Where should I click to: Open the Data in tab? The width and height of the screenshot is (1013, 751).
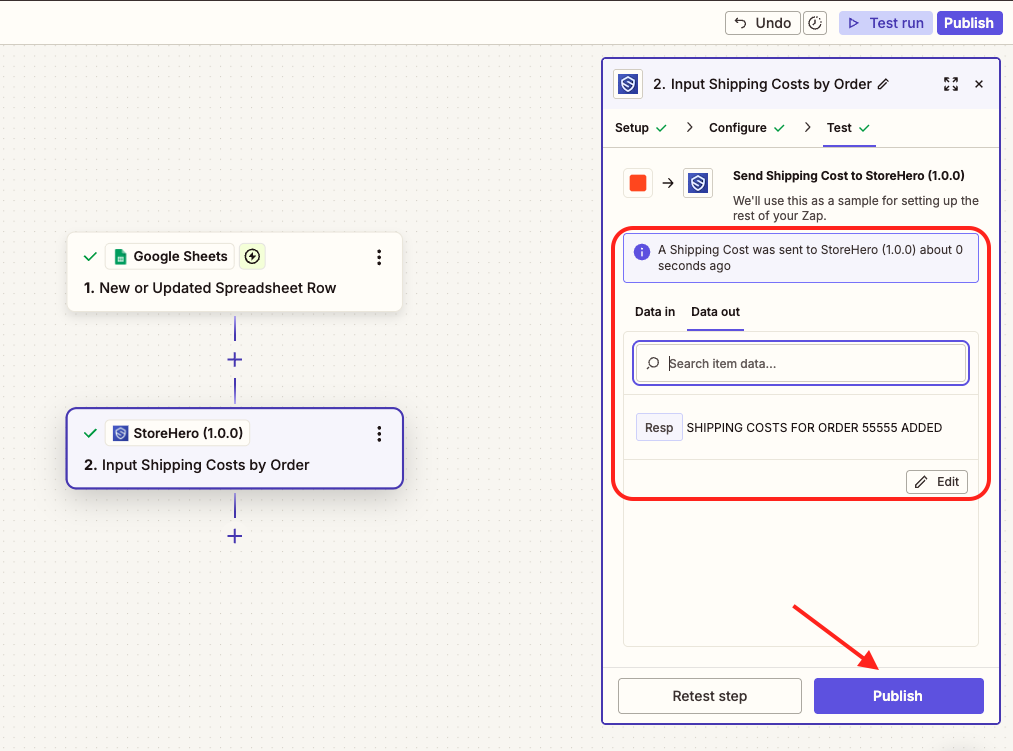point(654,312)
